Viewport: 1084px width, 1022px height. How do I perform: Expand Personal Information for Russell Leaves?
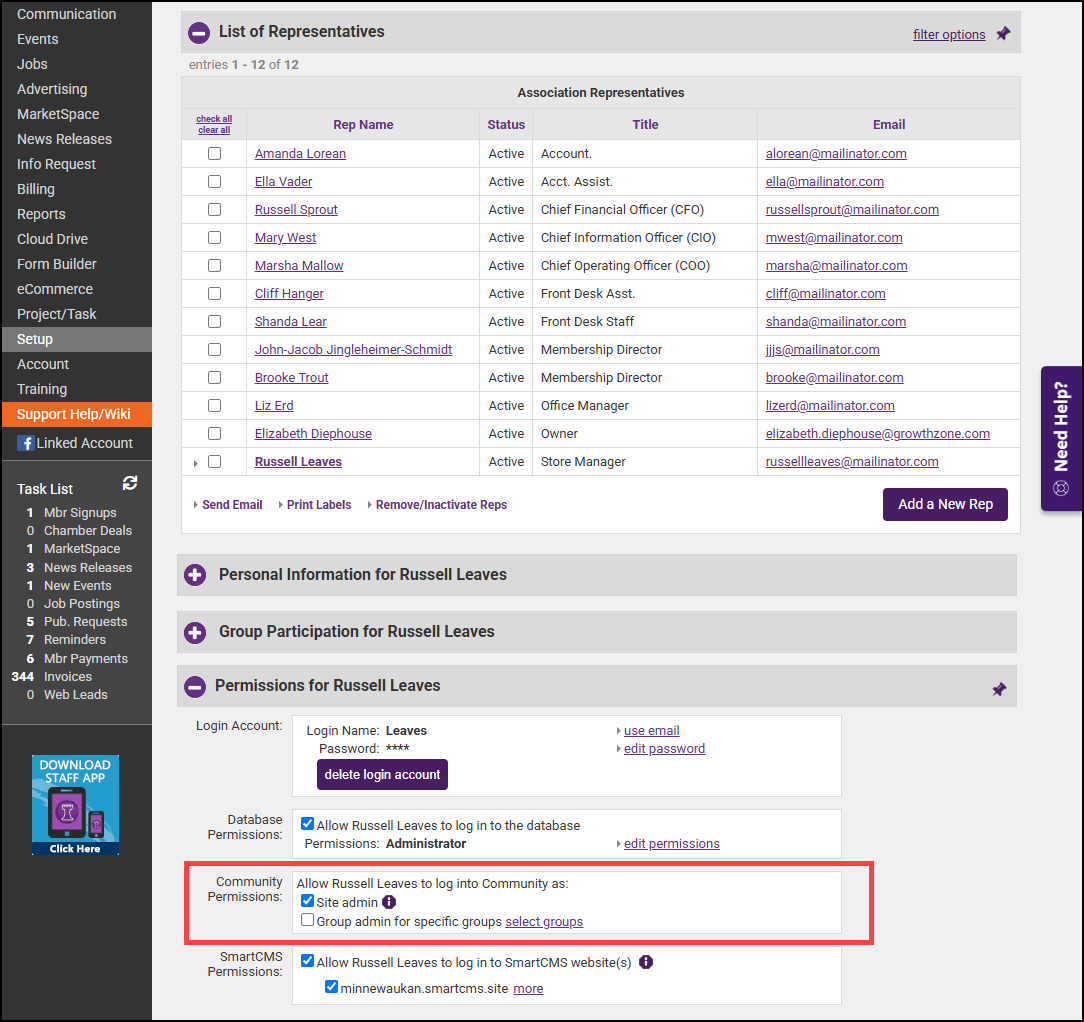[195, 575]
